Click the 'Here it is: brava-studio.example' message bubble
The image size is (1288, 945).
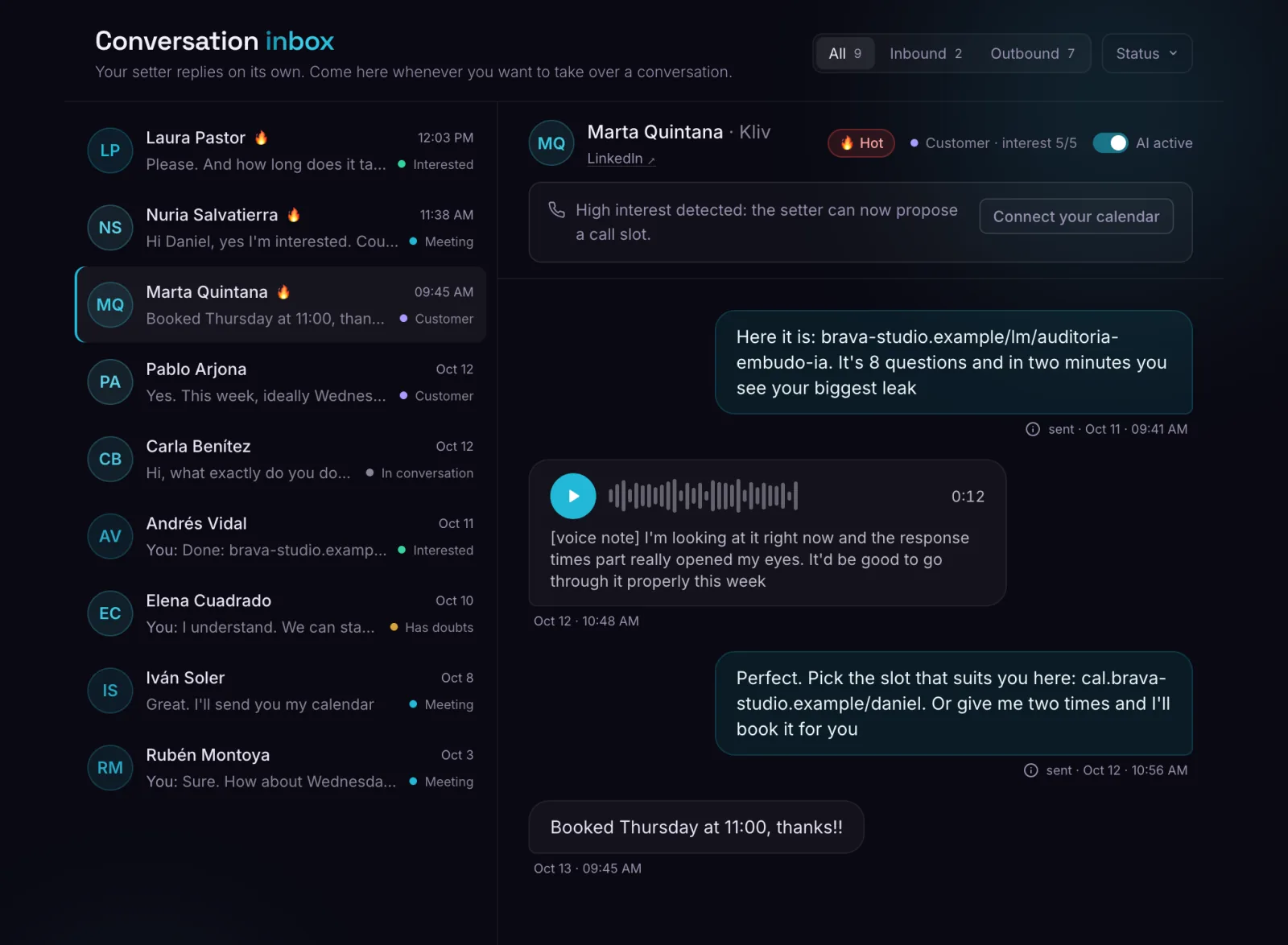tap(954, 362)
